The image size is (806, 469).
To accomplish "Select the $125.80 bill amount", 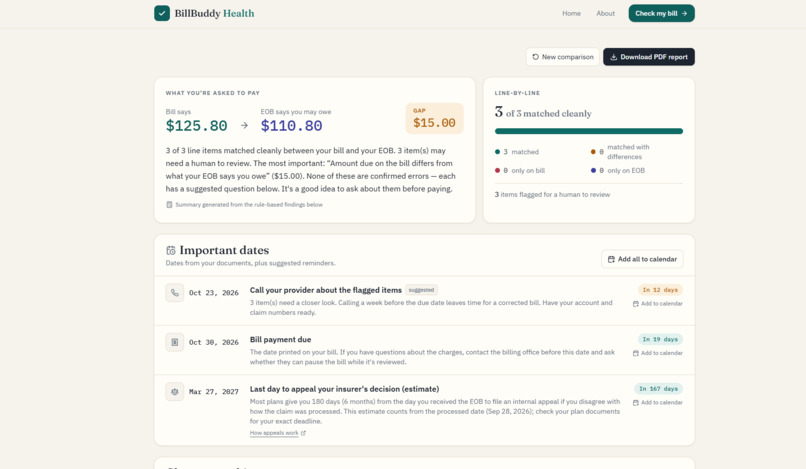I will (196, 125).
